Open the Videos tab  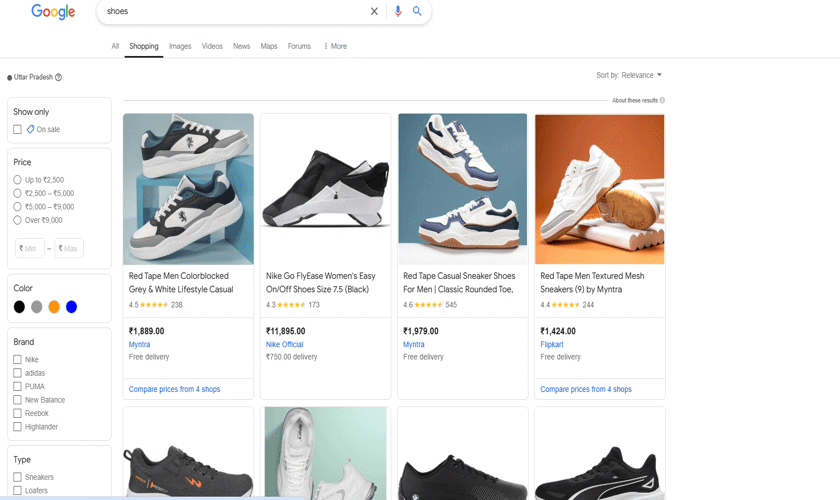212,46
